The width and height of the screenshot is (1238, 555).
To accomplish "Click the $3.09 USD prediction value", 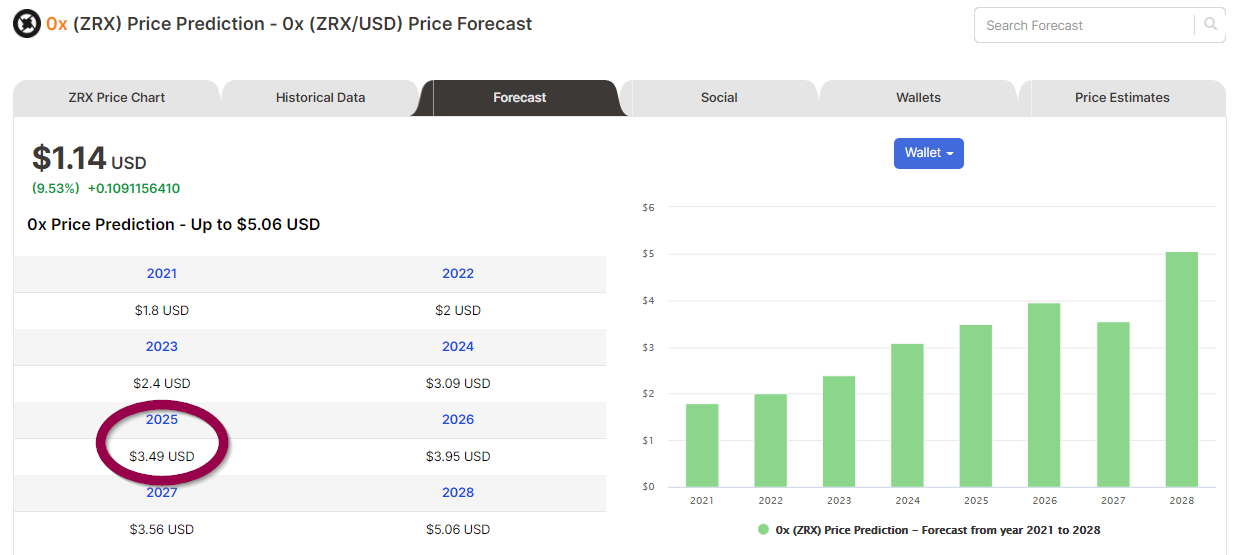I will tap(458, 383).
